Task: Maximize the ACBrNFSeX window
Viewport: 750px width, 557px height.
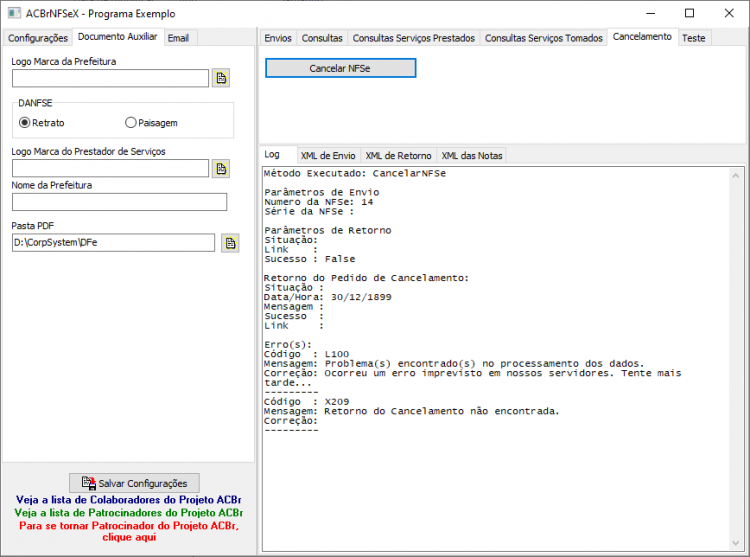Action: (x=689, y=13)
